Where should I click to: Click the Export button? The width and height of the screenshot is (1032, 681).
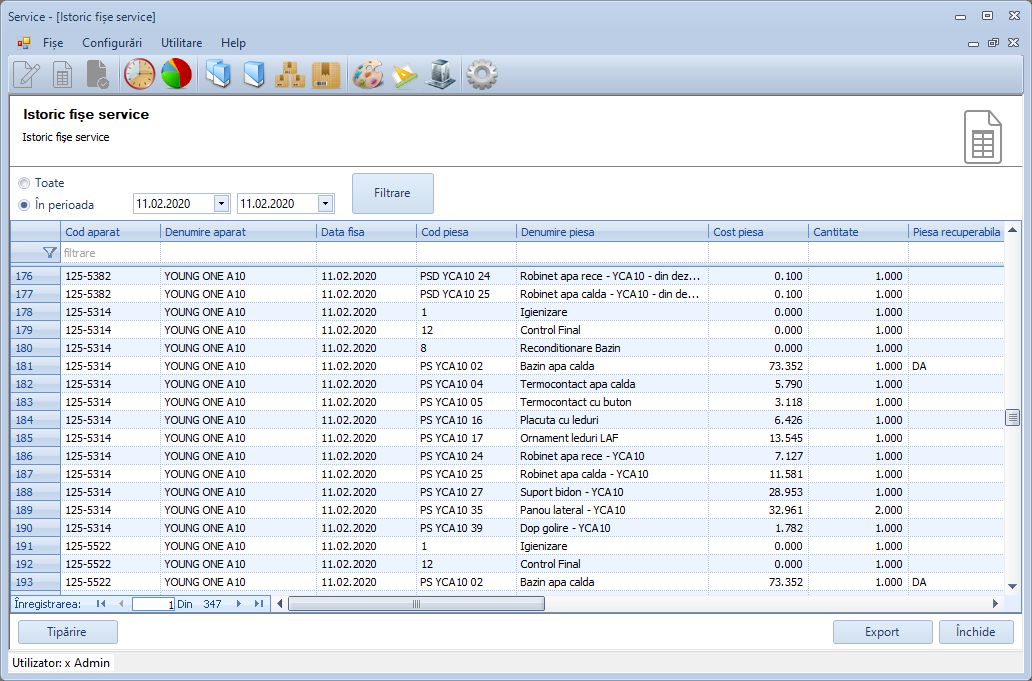[x=882, y=632]
